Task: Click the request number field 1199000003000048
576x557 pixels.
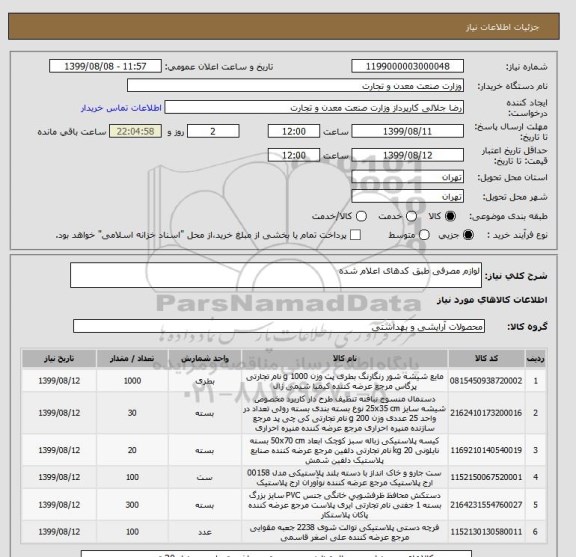Action: point(407,66)
